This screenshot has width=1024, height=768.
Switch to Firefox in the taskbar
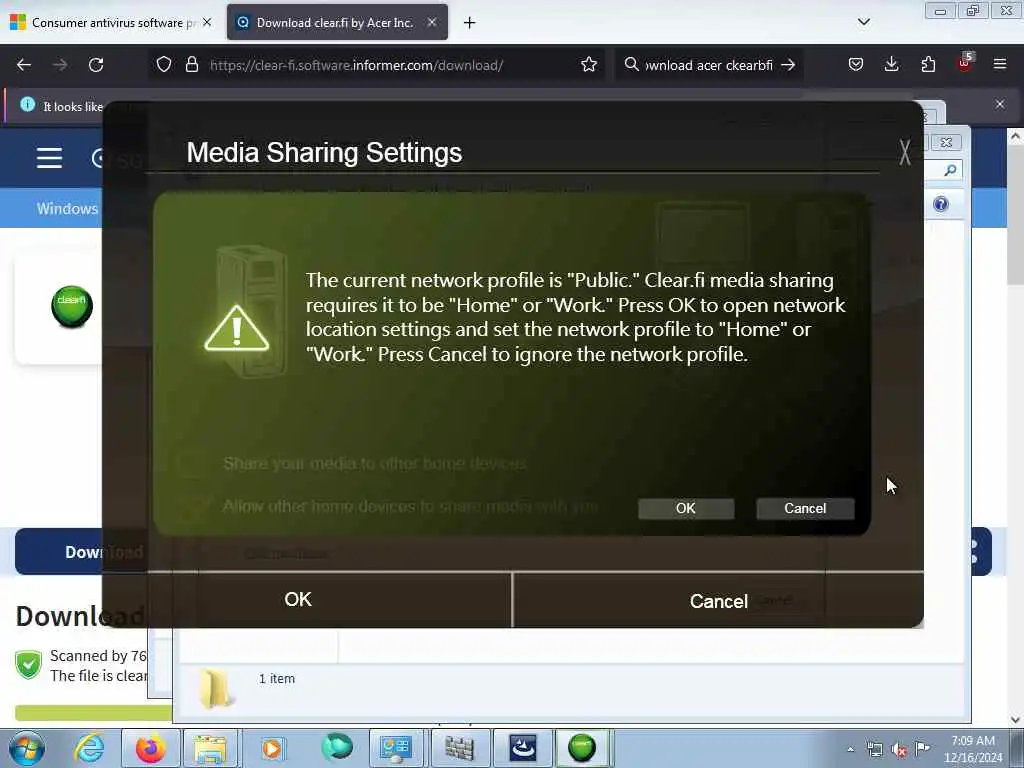pyautogui.click(x=151, y=748)
